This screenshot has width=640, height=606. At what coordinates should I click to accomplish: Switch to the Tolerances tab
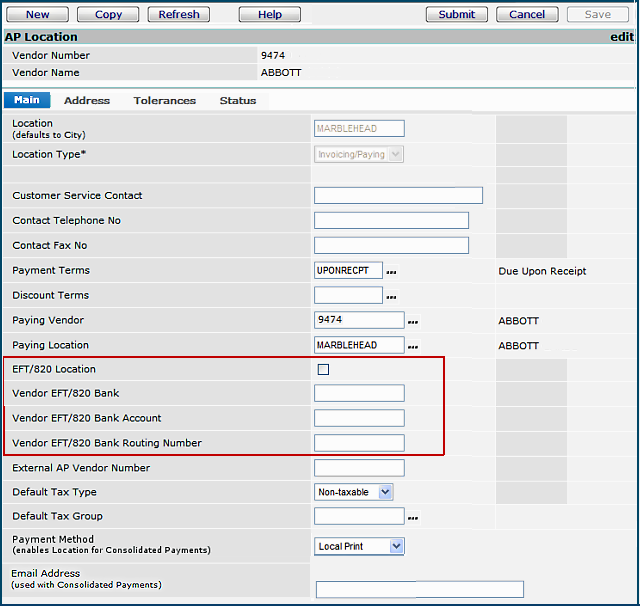[165, 101]
